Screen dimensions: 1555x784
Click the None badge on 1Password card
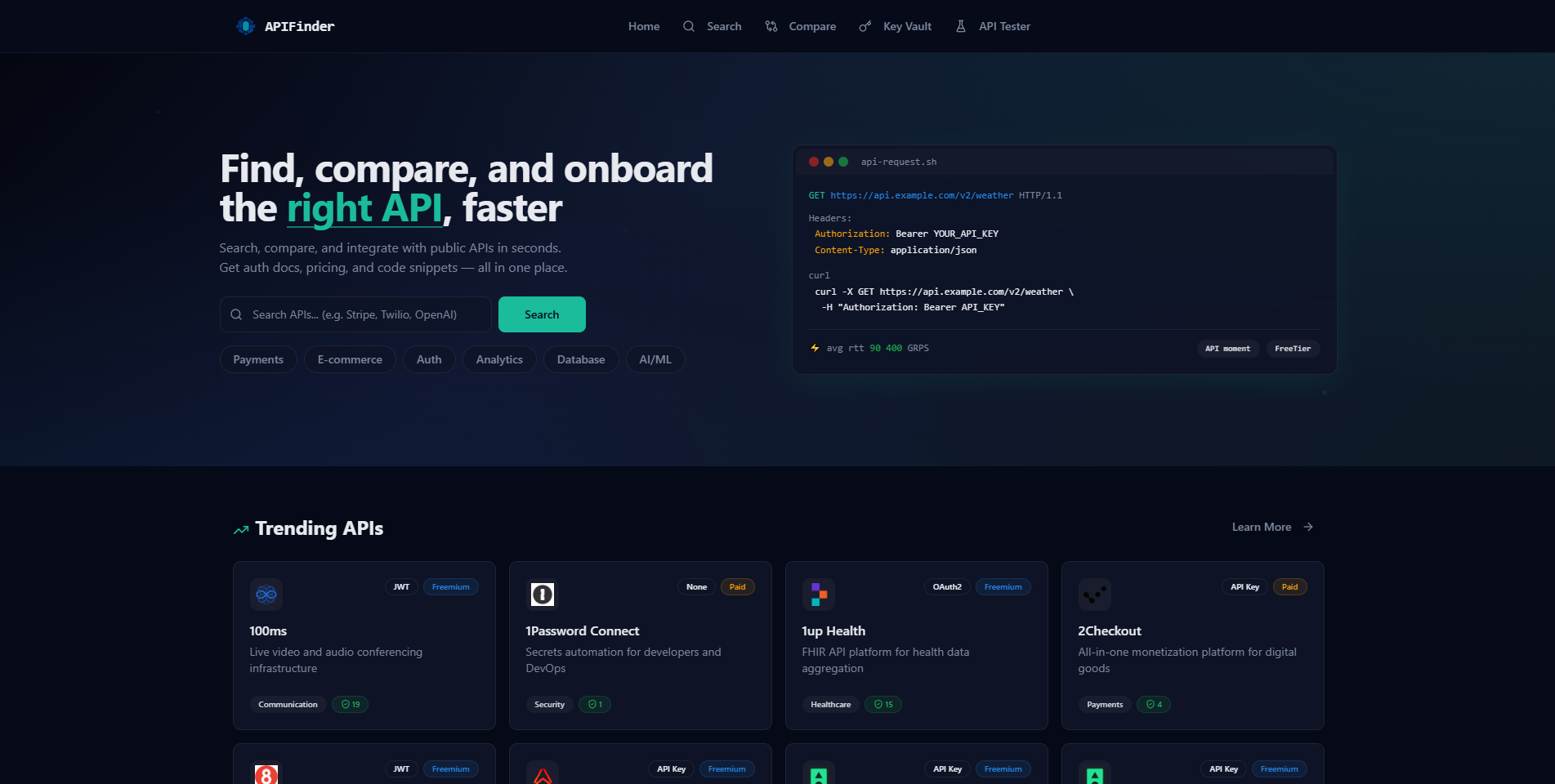pyautogui.click(x=697, y=587)
